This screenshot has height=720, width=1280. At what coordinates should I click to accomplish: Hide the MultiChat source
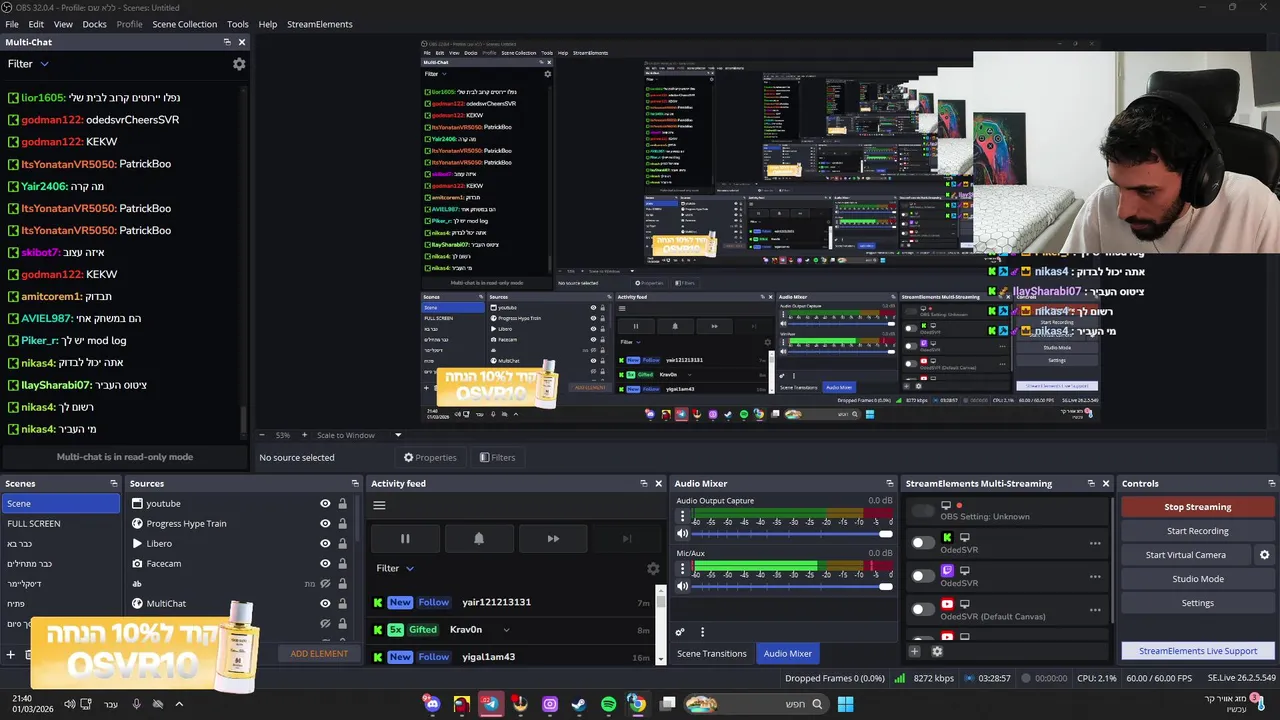(x=325, y=604)
